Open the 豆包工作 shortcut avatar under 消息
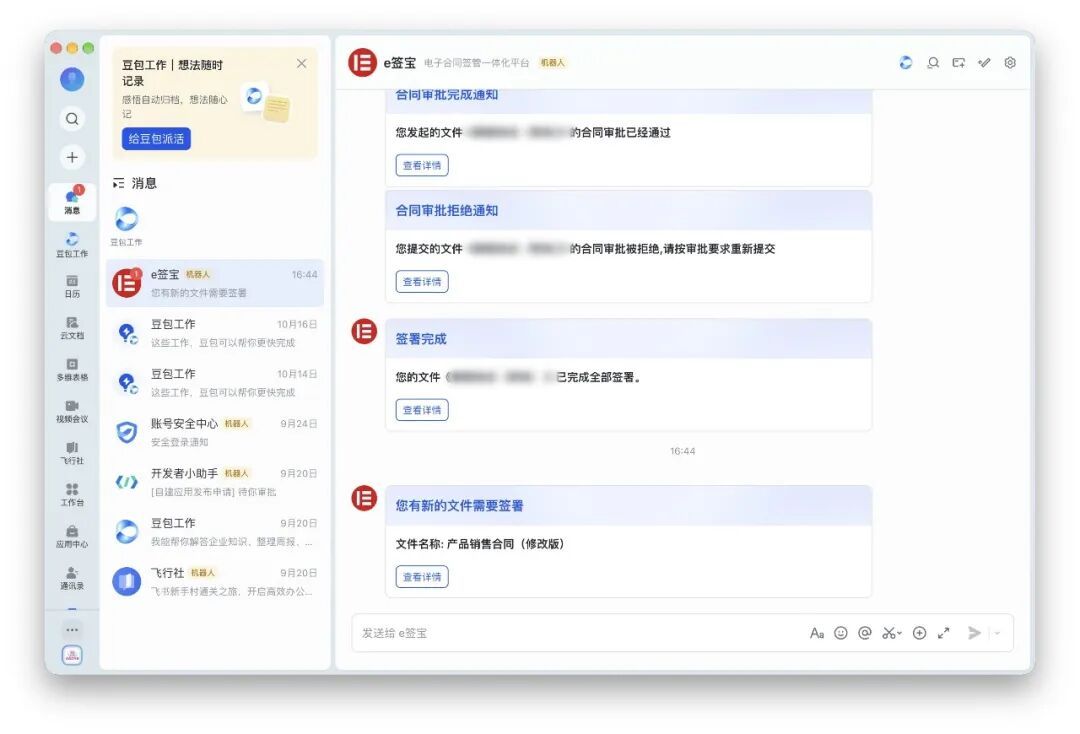1080x734 pixels. 126,220
